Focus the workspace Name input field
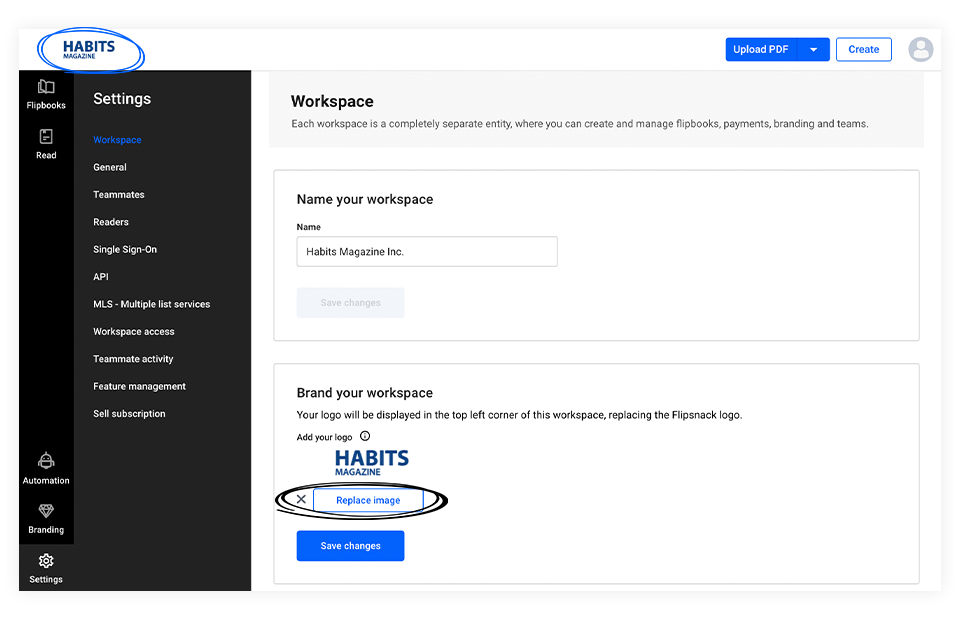Viewport: 960px width, 620px height. (427, 252)
